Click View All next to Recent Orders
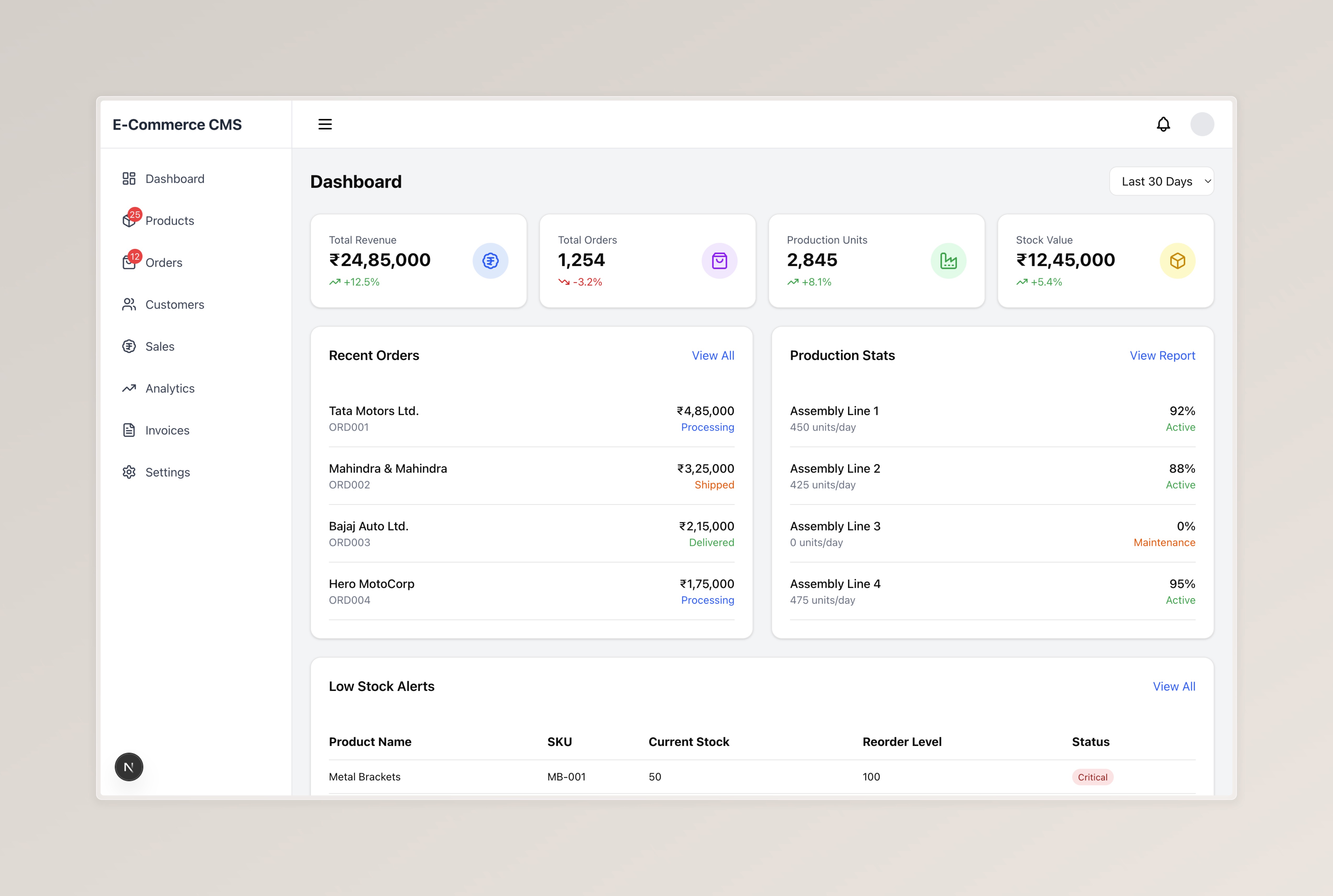This screenshot has height=896, width=1333. (x=713, y=355)
